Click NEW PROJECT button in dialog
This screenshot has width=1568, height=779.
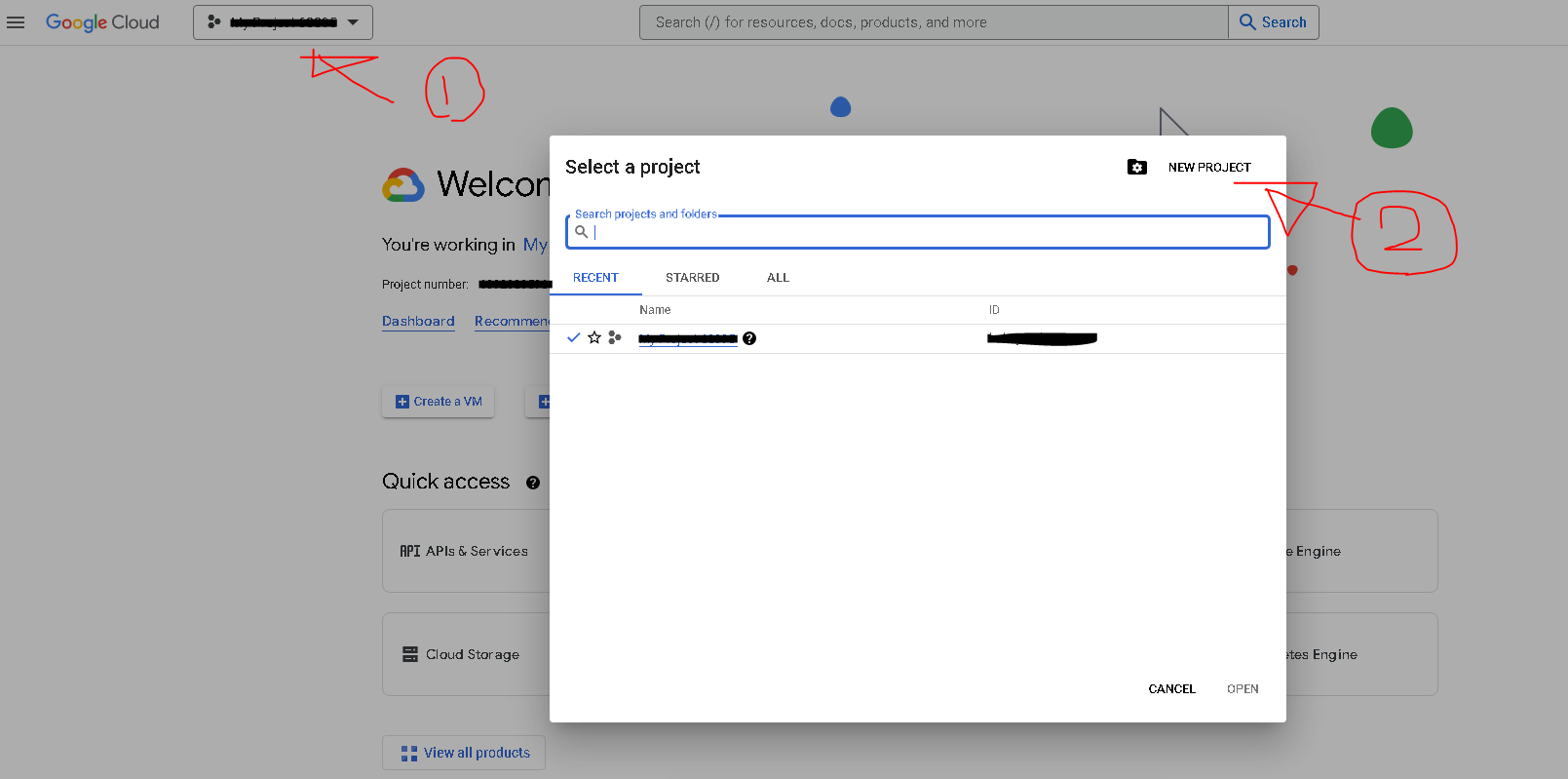(1209, 168)
